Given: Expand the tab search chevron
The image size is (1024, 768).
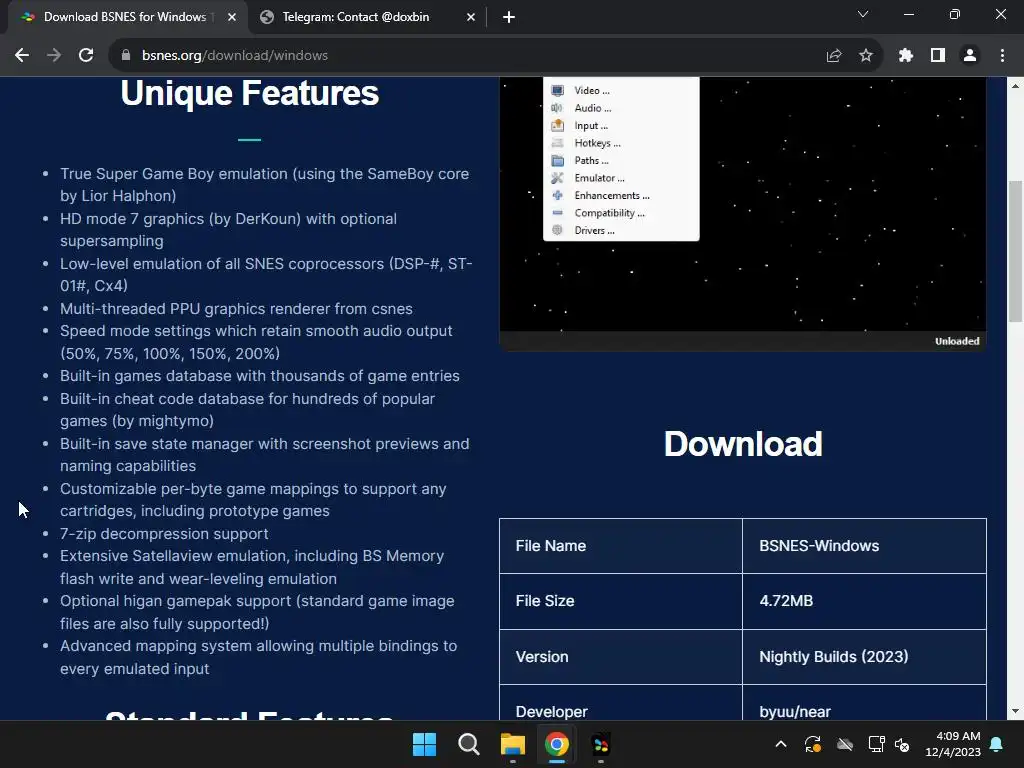Looking at the screenshot, I should point(863,14).
